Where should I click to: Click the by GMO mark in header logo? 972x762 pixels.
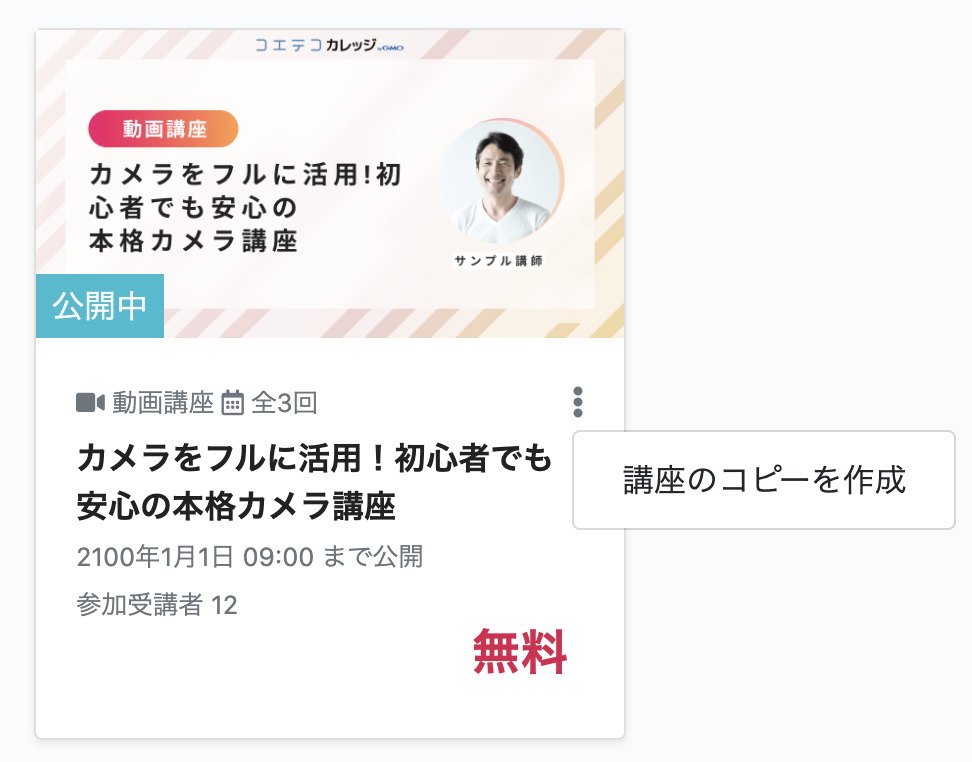(391, 47)
